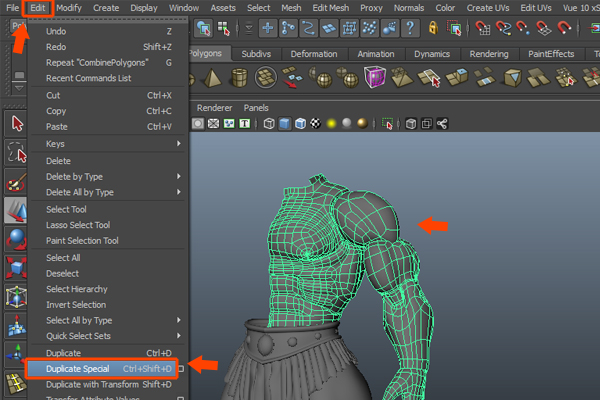Switch to the Subdivs shelf tab

(256, 54)
